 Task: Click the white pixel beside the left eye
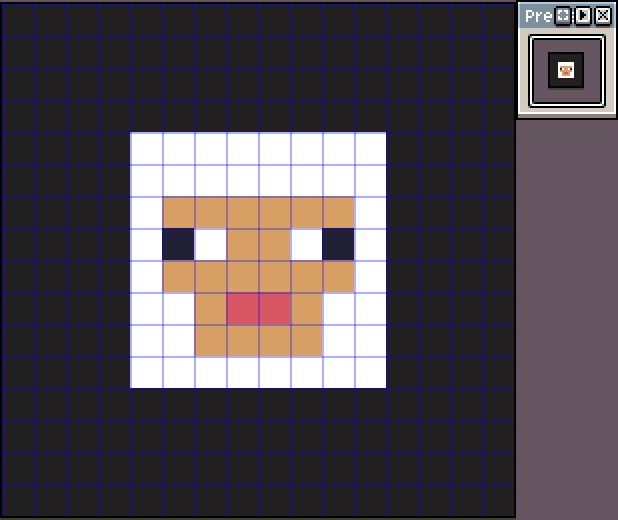coord(210,244)
